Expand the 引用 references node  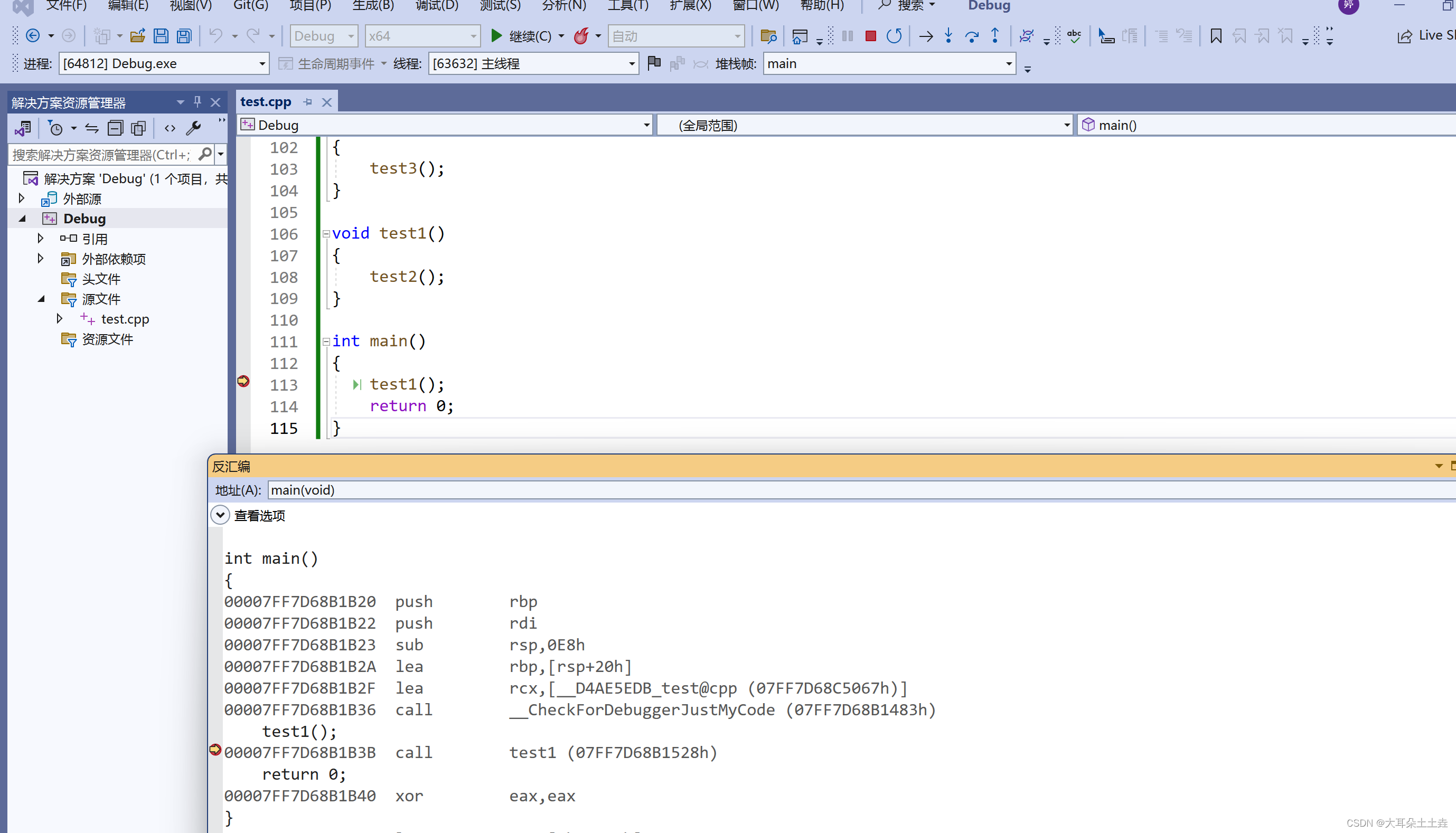(41, 239)
